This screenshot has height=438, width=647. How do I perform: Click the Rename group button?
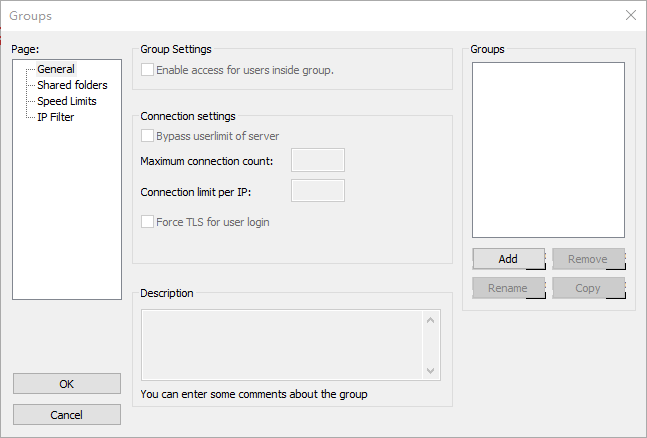508,288
